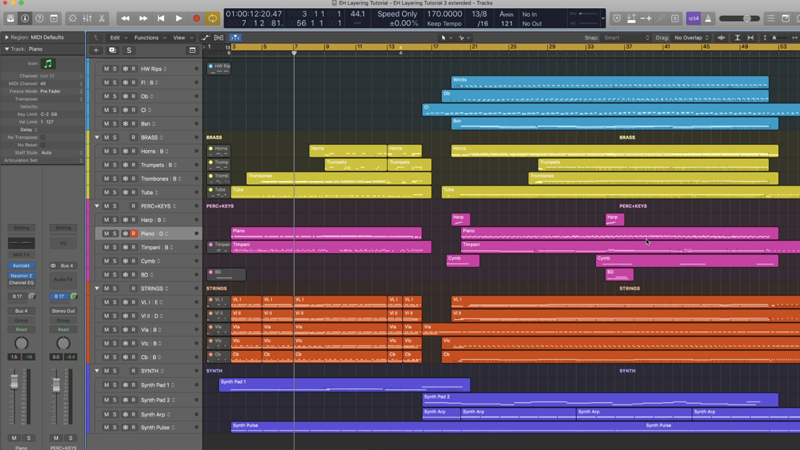Click the pan knob on Piano strip
This screenshot has width=800, height=450.
click(x=21, y=343)
